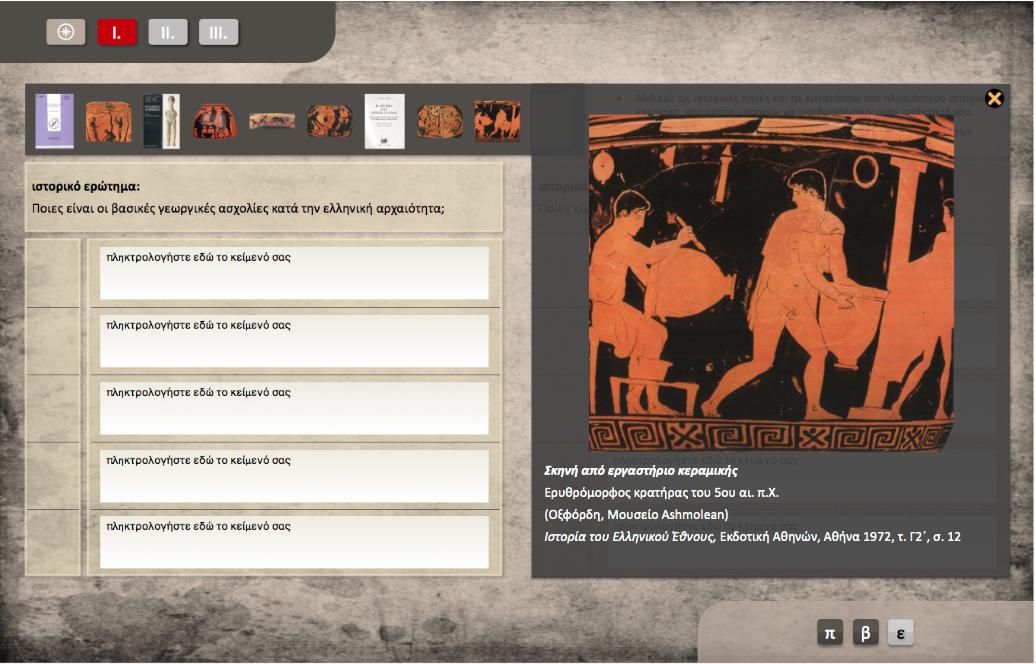This screenshot has width=1036, height=664.
Task: Open the long narrow pottery fragment thumbnail
Action: (x=272, y=121)
